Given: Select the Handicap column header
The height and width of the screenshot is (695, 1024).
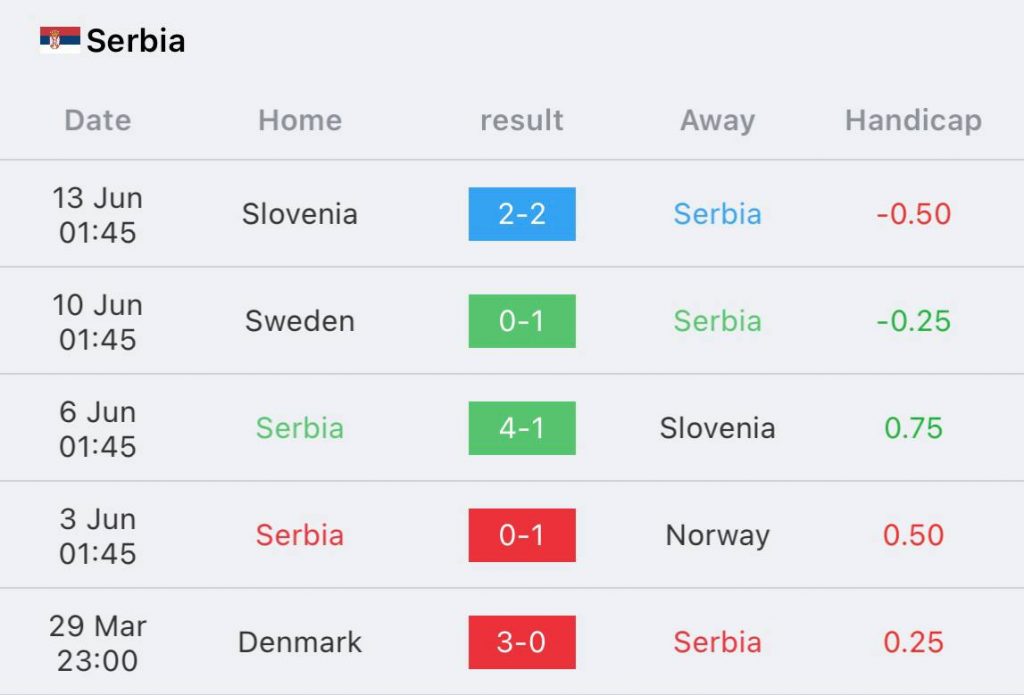Looking at the screenshot, I should (x=913, y=120).
